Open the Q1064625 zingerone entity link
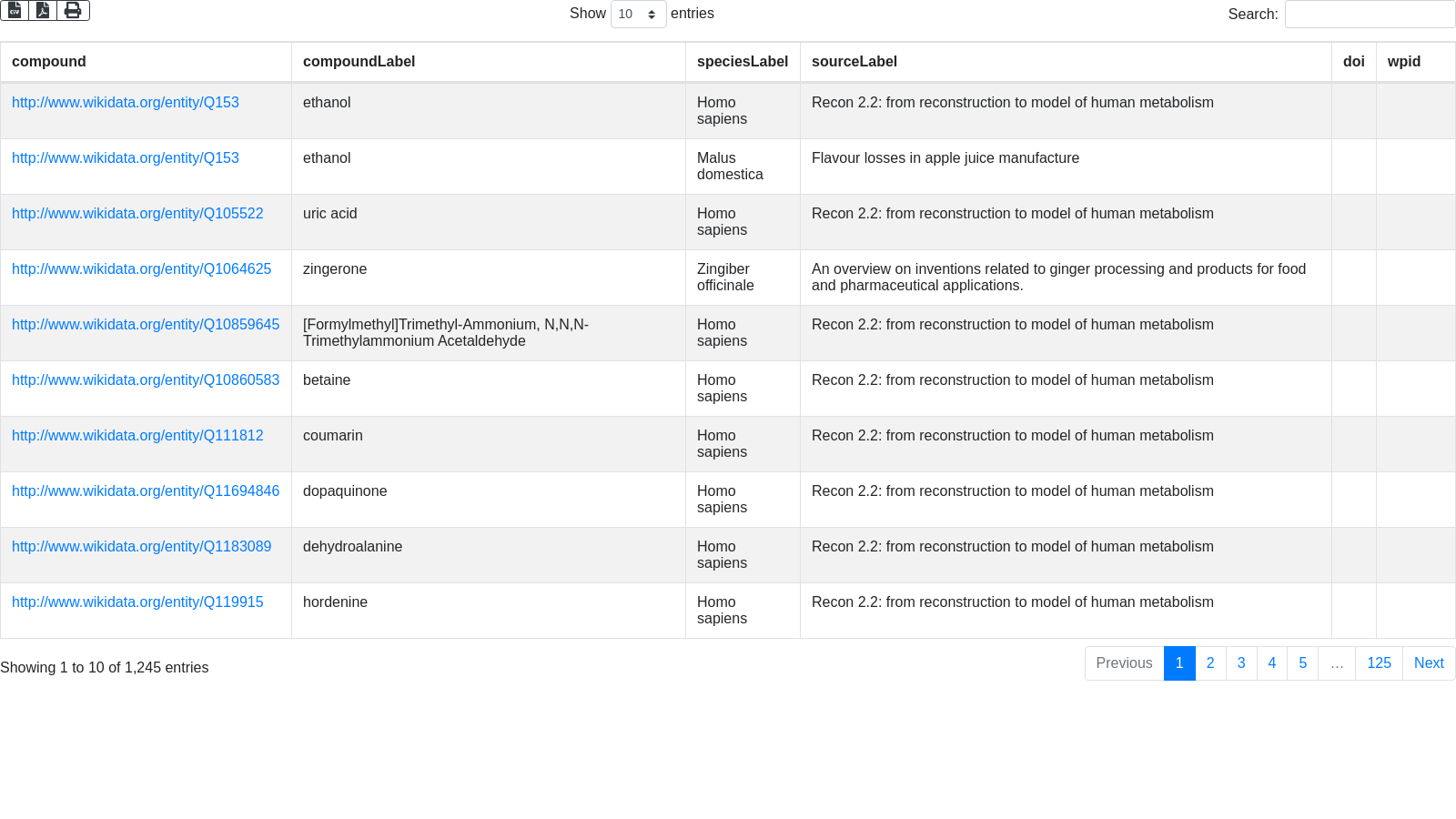The image size is (1456, 819). click(x=141, y=269)
